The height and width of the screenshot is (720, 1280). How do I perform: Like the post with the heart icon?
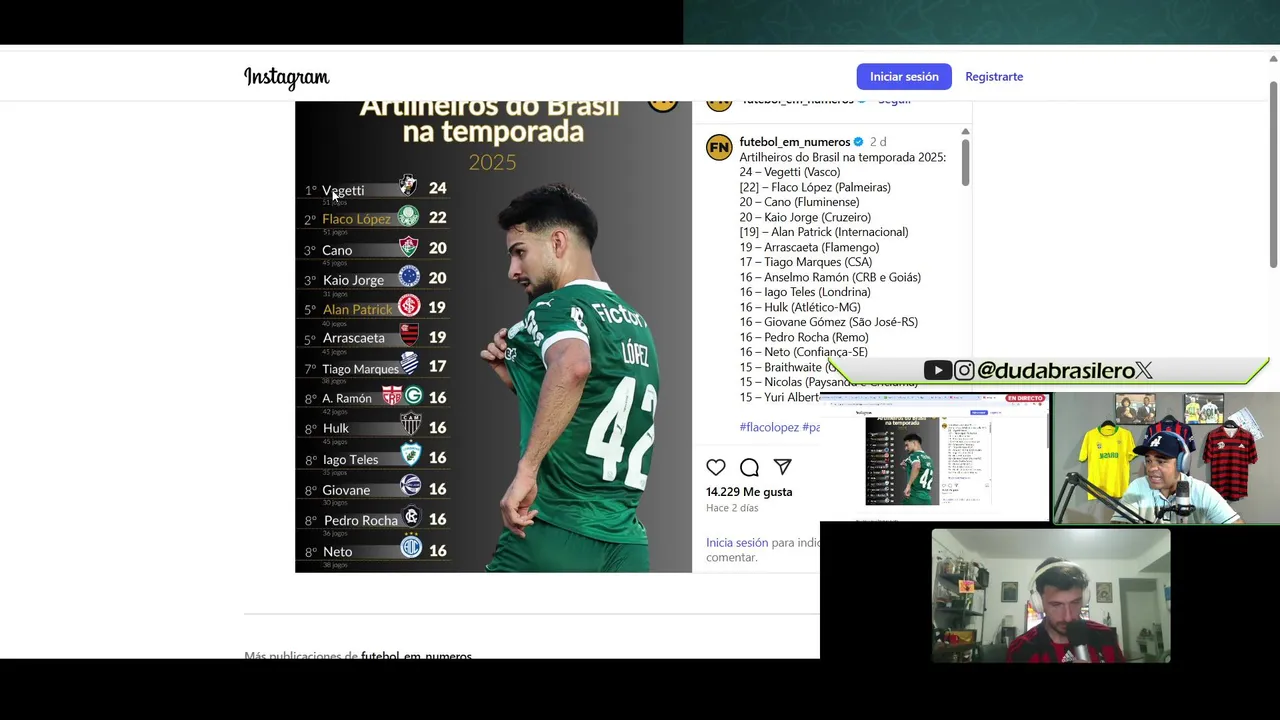[x=716, y=467]
